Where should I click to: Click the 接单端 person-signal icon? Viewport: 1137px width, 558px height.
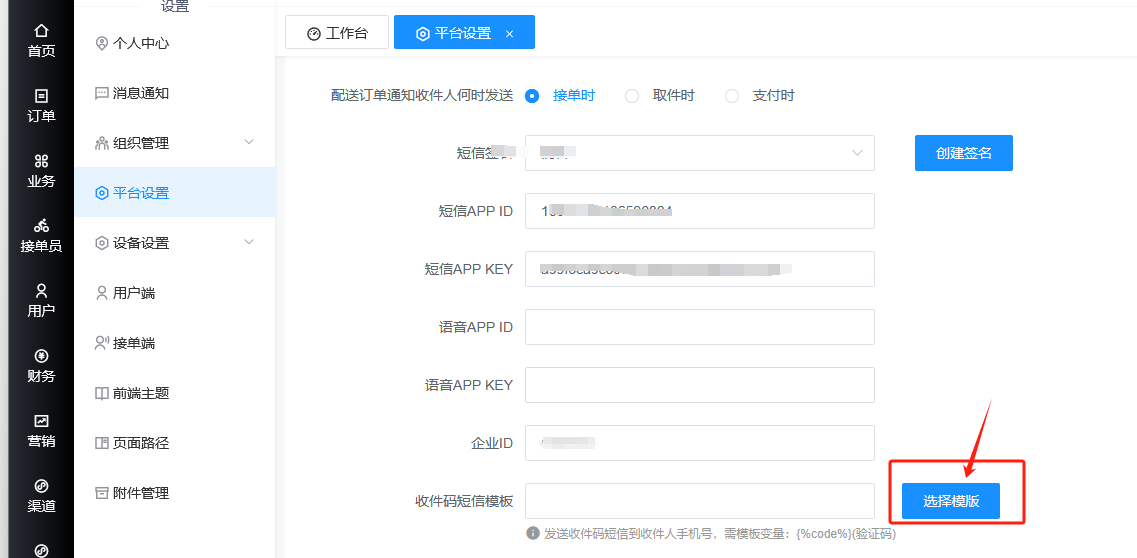102,343
